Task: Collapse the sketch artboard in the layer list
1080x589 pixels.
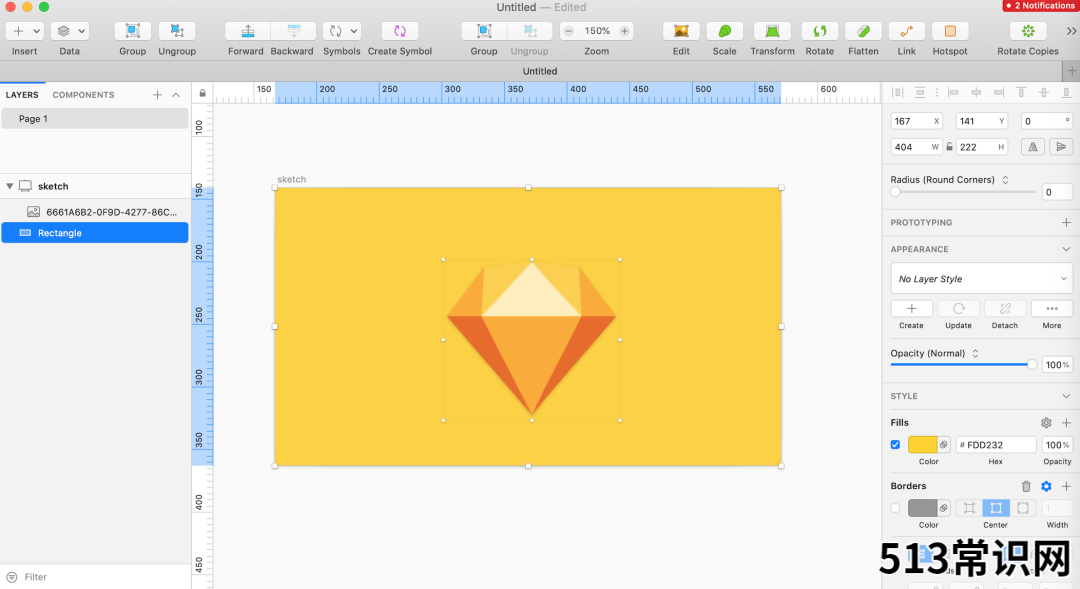Action: 10,186
